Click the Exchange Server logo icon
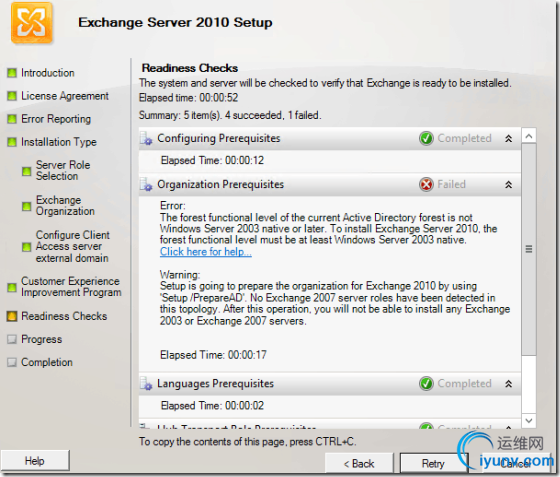 [x=31, y=22]
